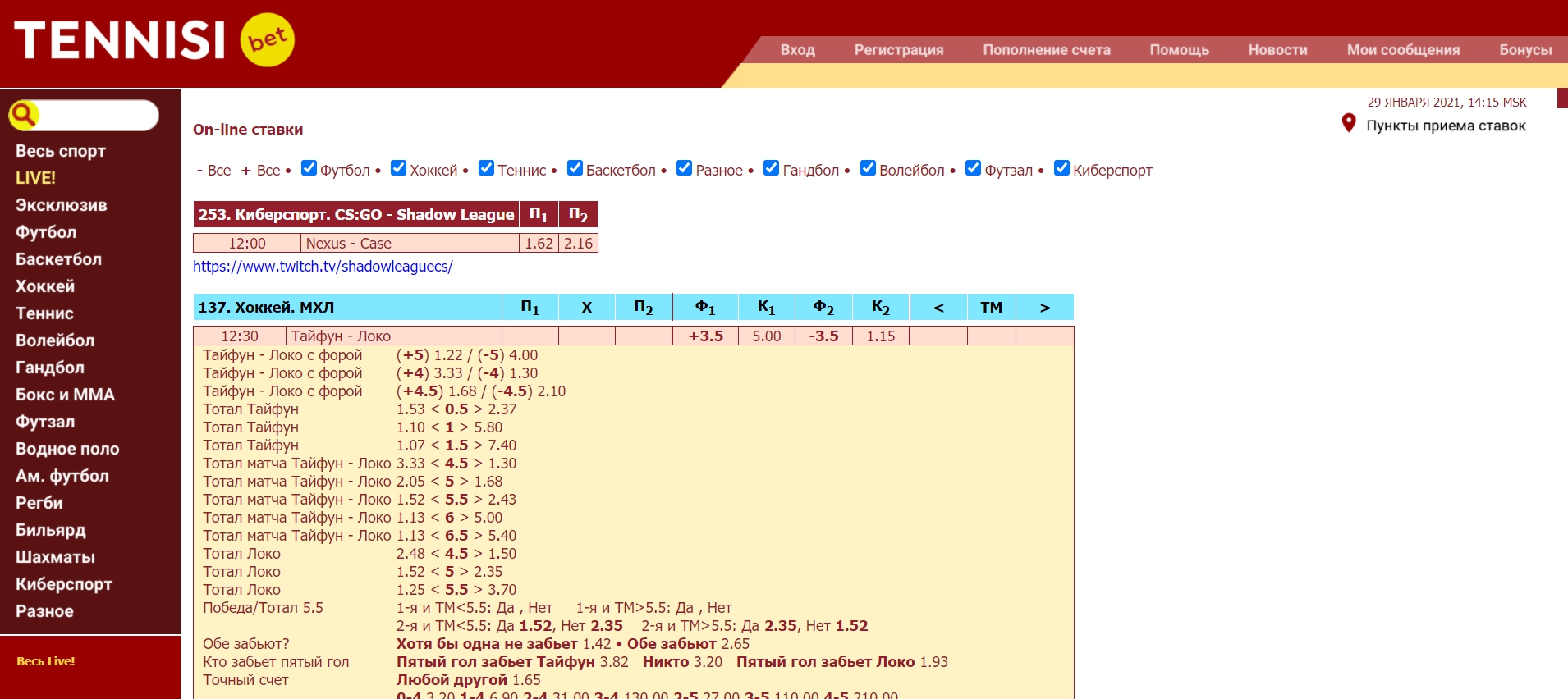Open Ам. футбол sidebar section

62,476
